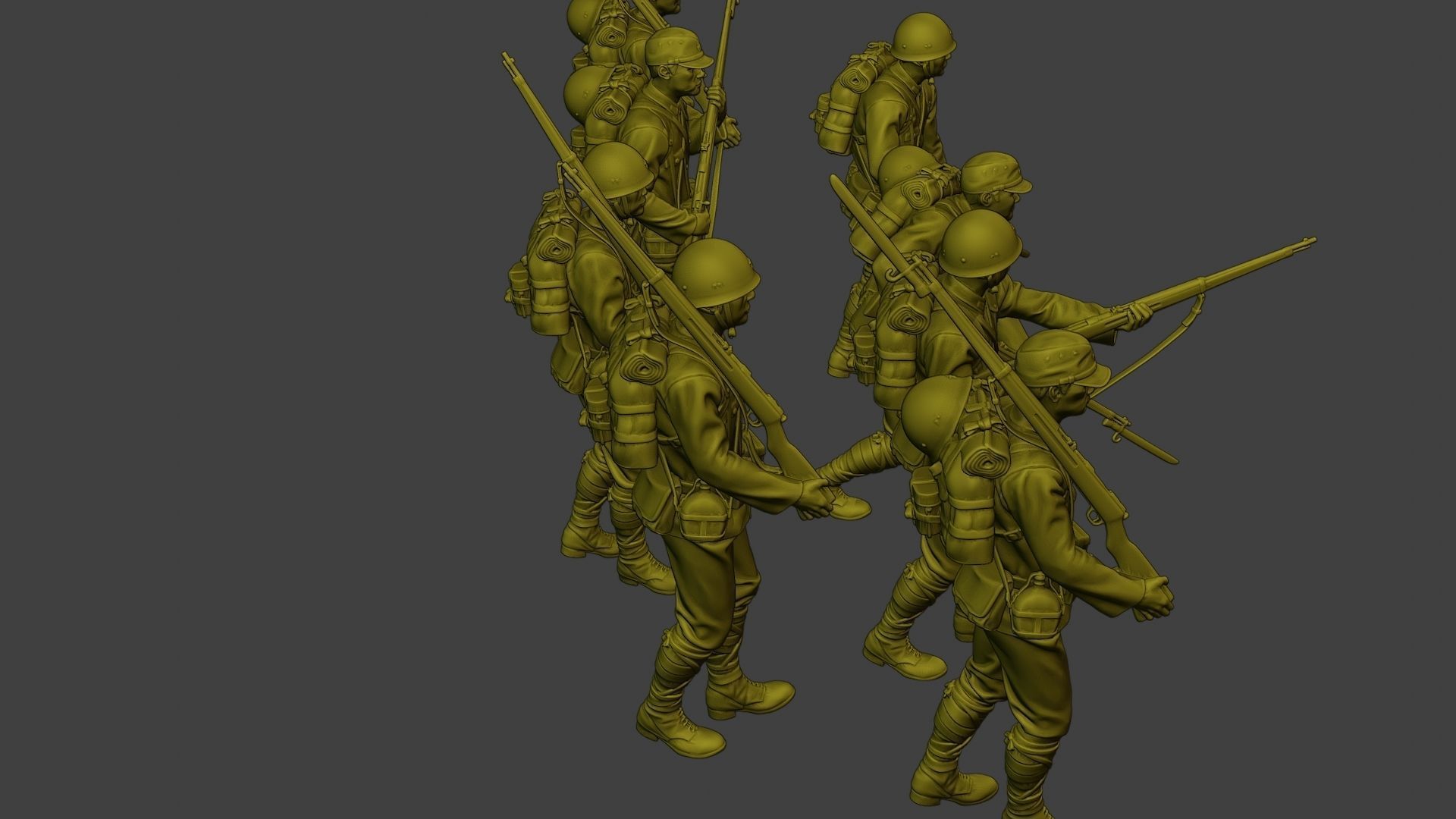Select the field cap of the upper-left soldier holding upright rifle
This screenshot has height=819, width=1456.
[x=677, y=49]
